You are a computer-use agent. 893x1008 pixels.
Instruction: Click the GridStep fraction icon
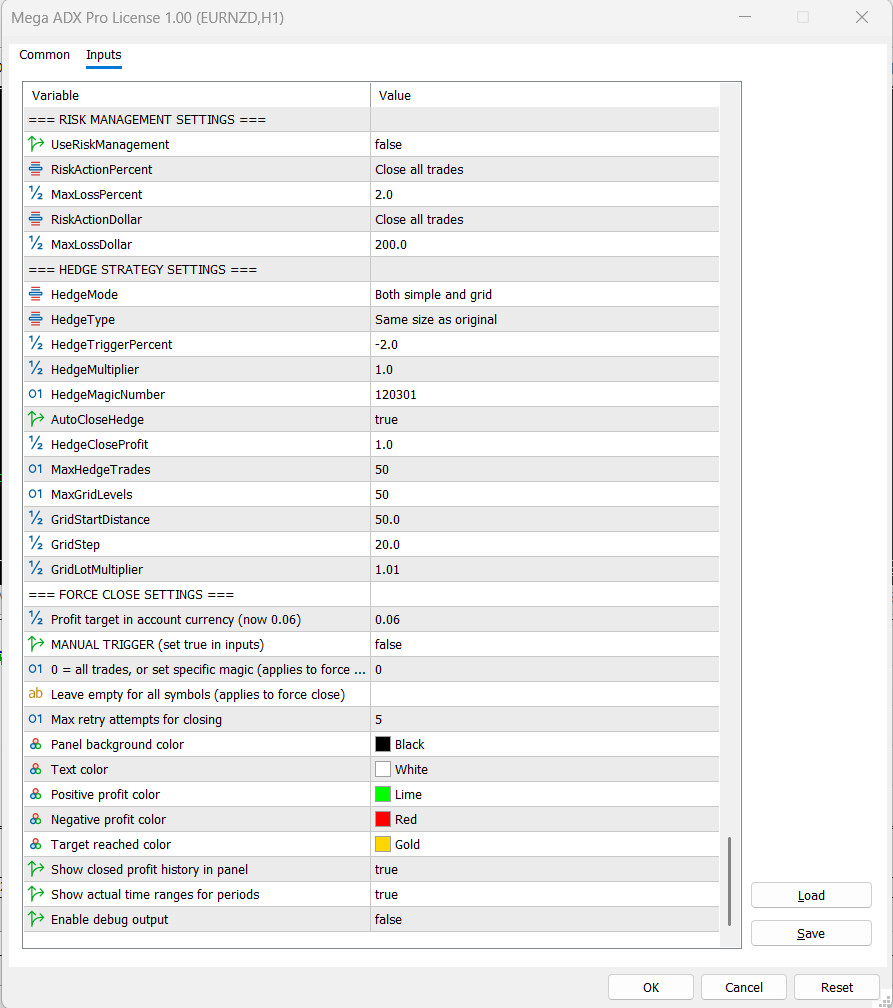(x=36, y=544)
